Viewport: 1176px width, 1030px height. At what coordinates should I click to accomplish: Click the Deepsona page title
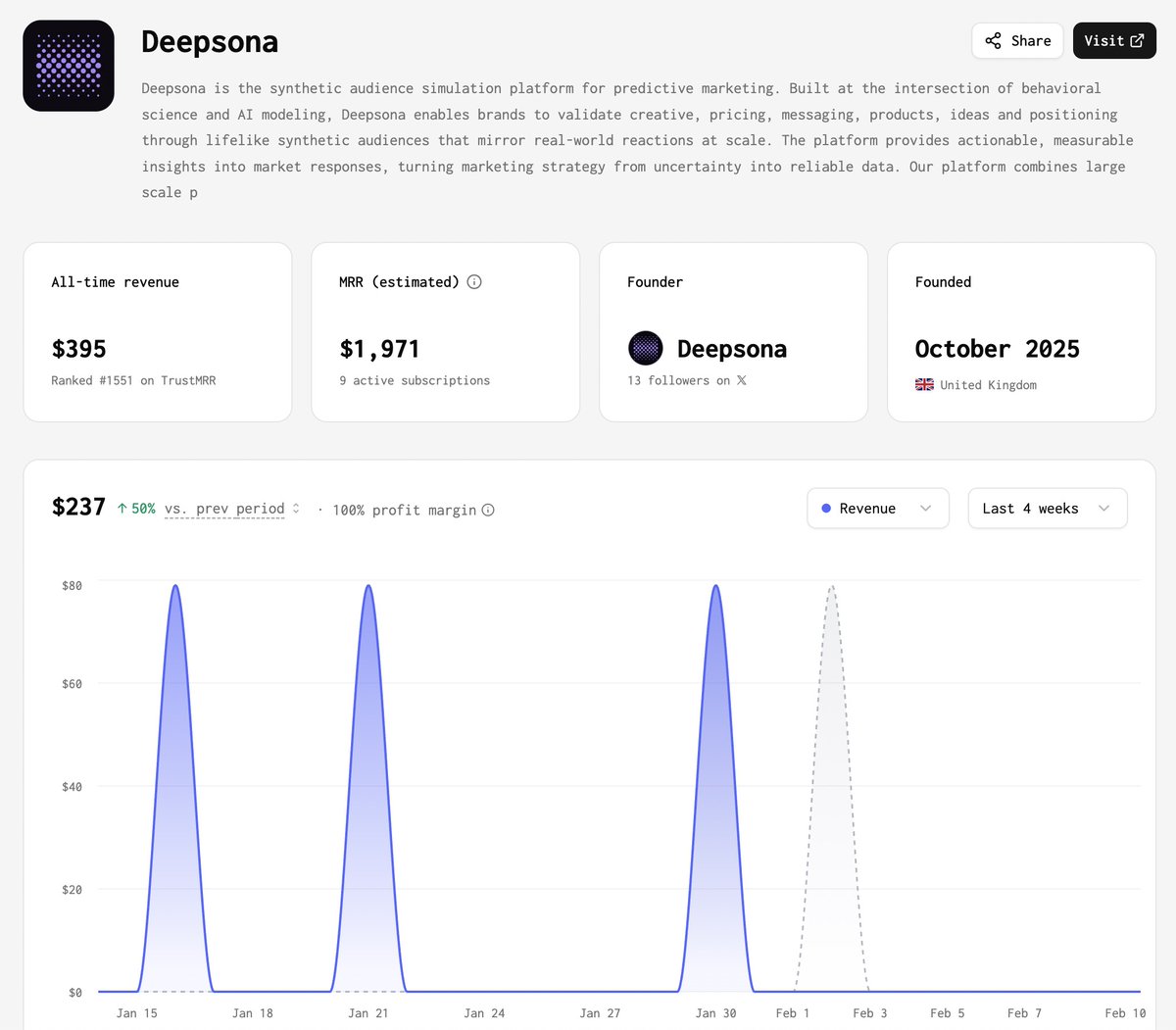tap(210, 41)
